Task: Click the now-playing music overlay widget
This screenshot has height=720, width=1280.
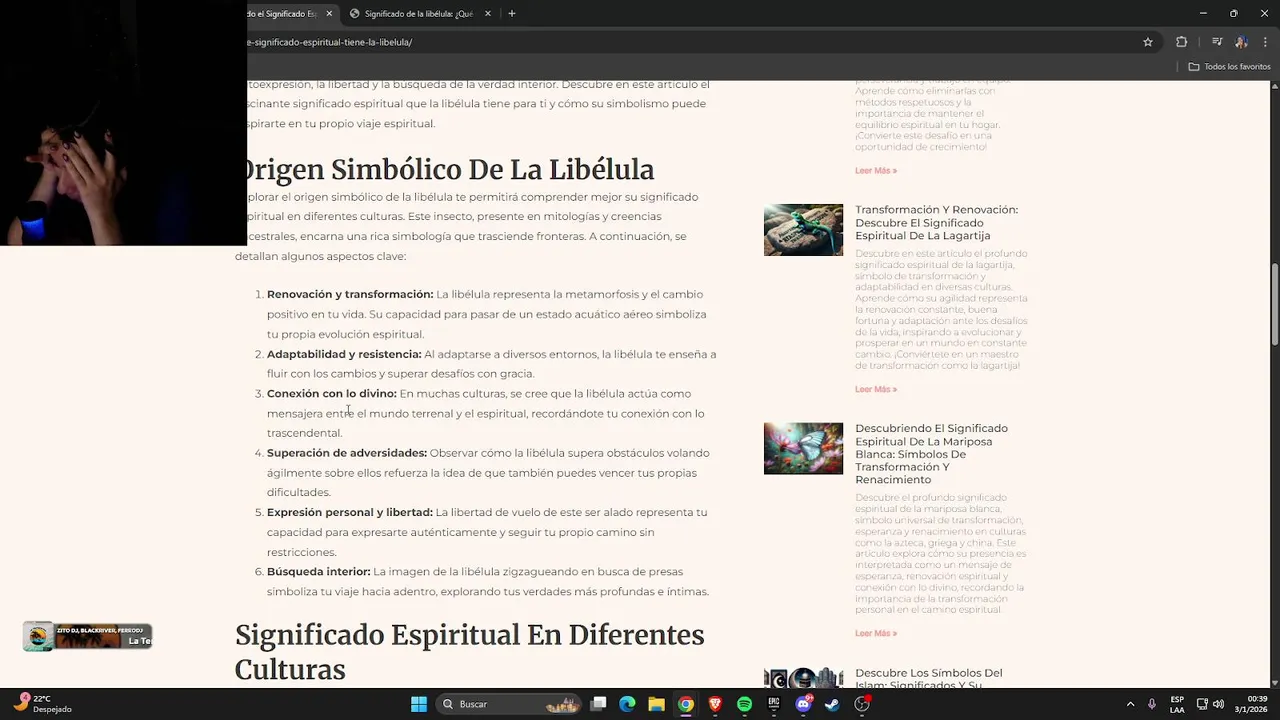Action: [x=88, y=636]
